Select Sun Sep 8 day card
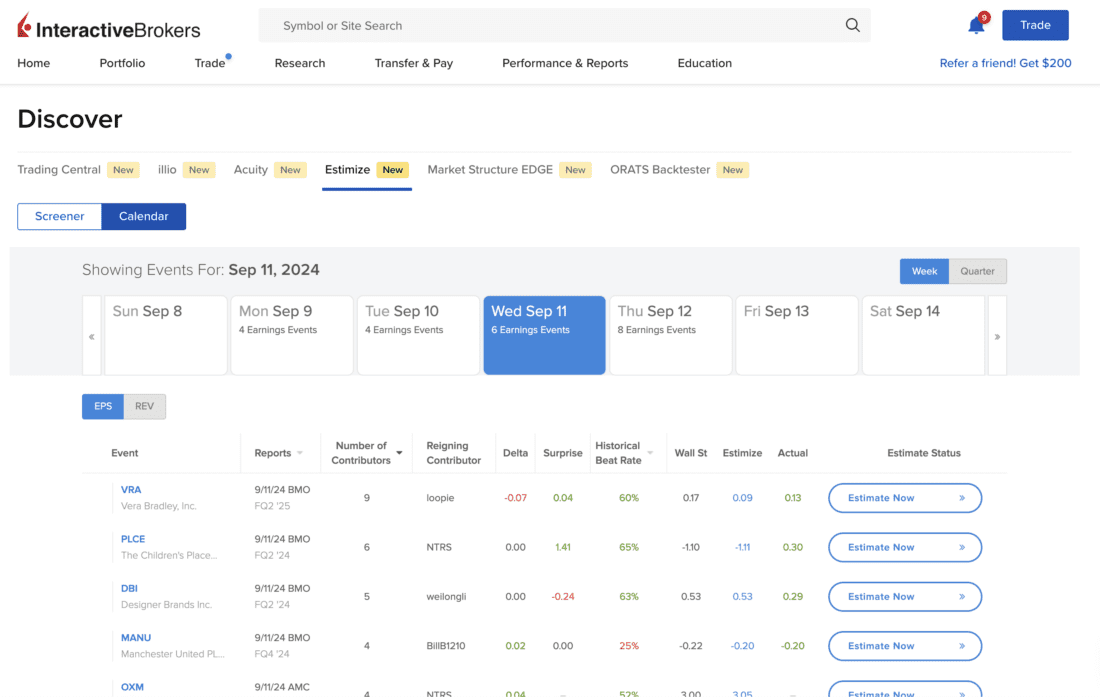This screenshot has width=1100, height=697. pos(166,335)
